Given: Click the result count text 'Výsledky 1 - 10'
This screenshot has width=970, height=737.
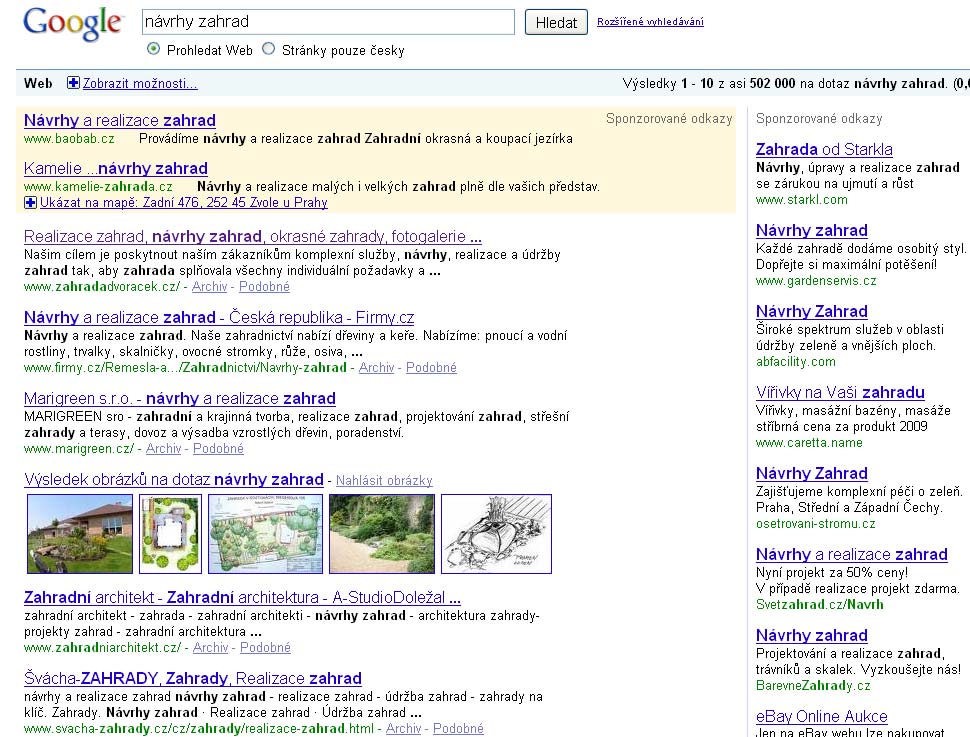Looking at the screenshot, I should tap(668, 84).
